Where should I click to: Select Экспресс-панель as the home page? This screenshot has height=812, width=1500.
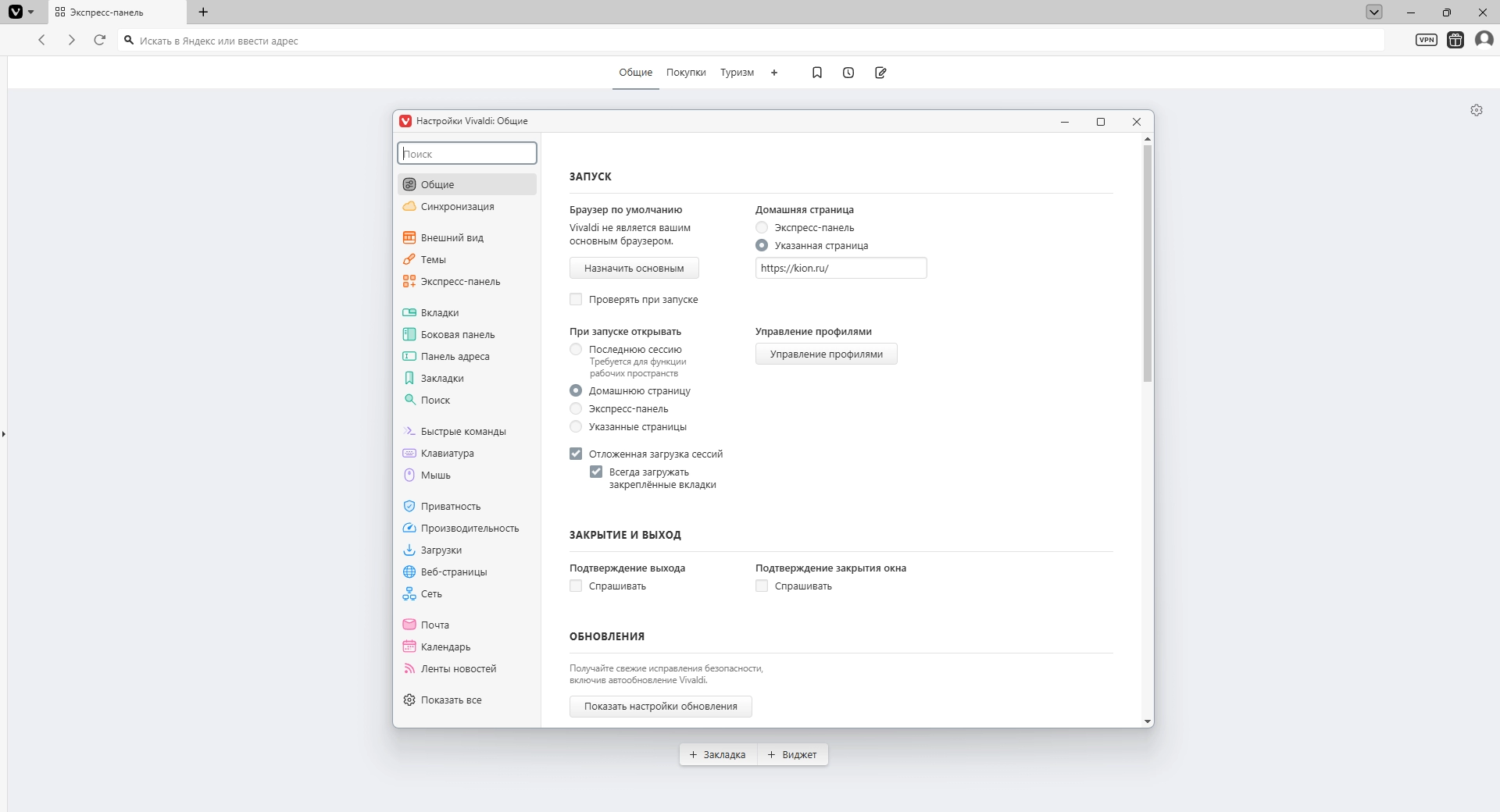coord(762,227)
